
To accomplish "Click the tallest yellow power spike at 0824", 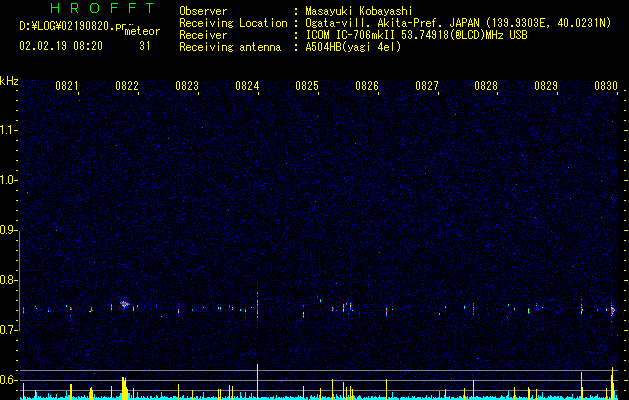I will tap(258, 381).
